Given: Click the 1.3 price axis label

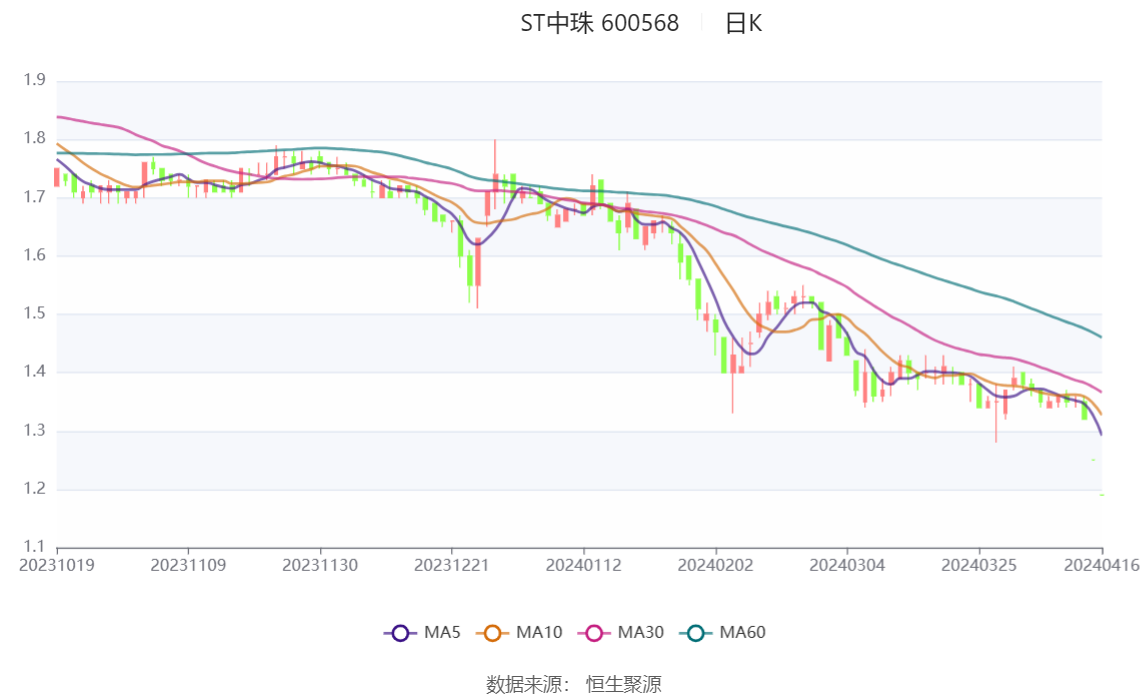Looking at the screenshot, I should [x=34, y=430].
